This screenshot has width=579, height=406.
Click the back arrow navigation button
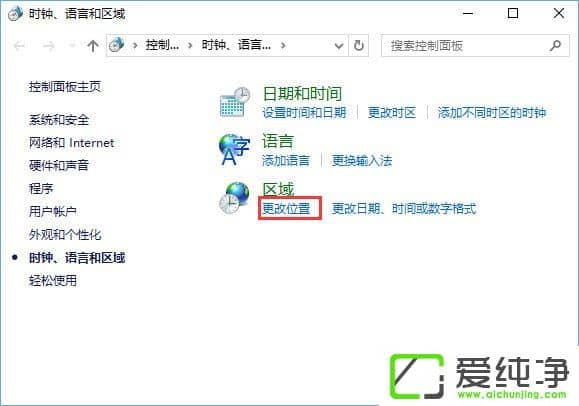19,46
